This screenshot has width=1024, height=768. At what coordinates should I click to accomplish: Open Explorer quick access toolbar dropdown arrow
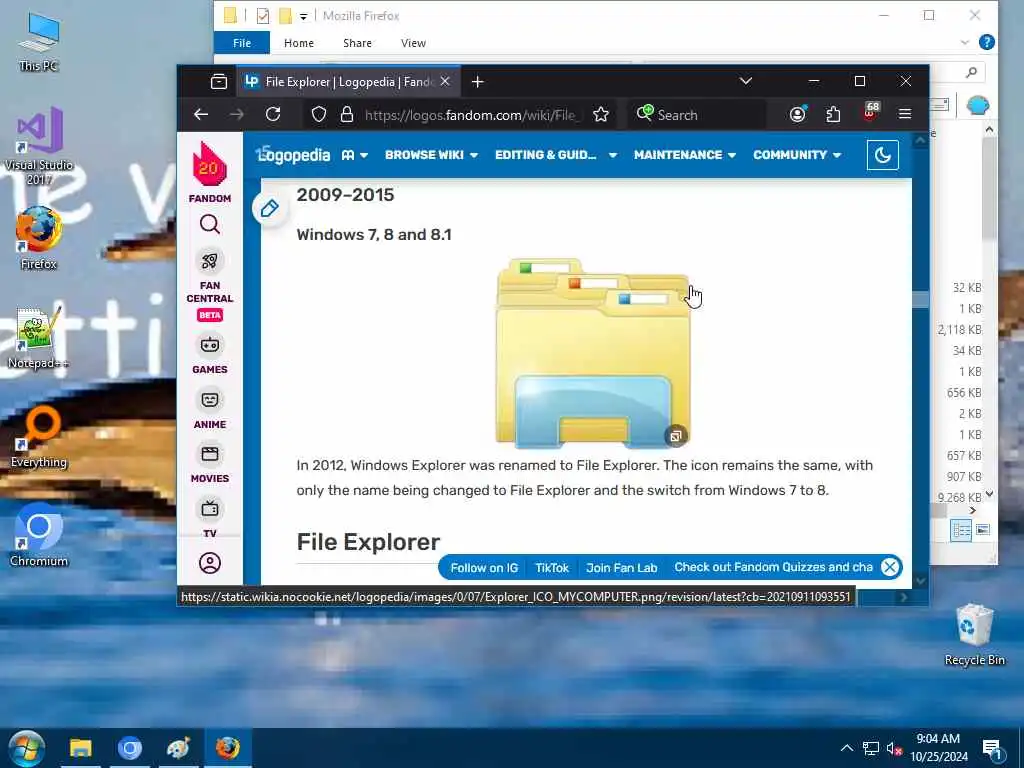point(303,16)
